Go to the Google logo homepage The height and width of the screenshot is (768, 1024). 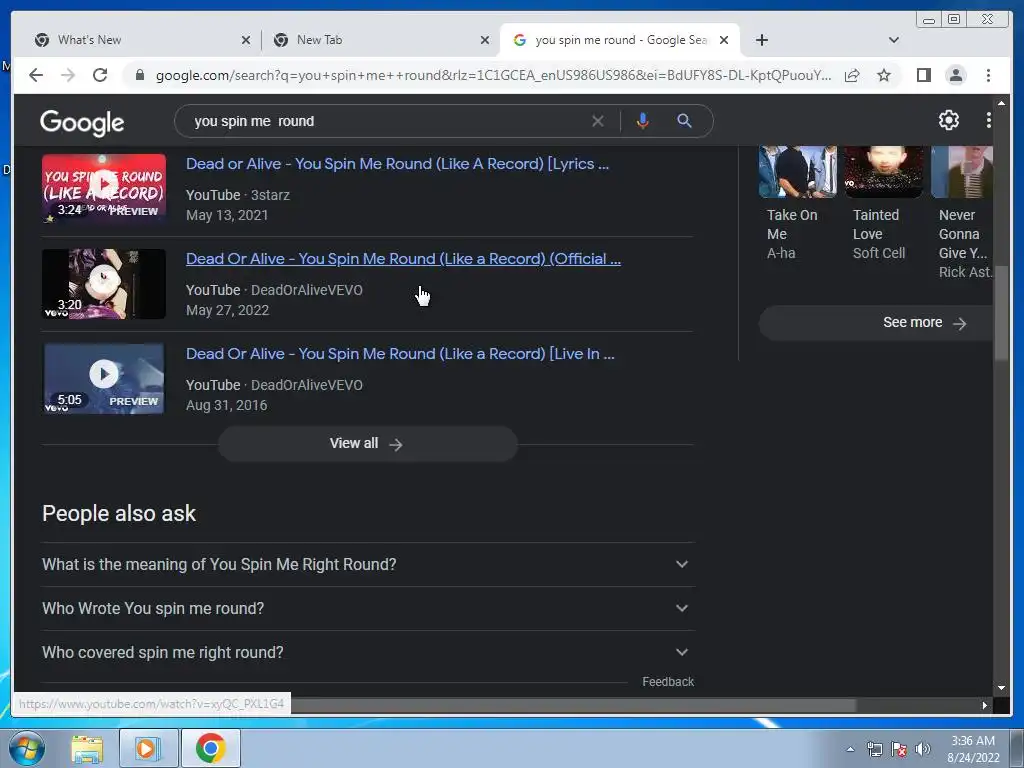pos(82,122)
